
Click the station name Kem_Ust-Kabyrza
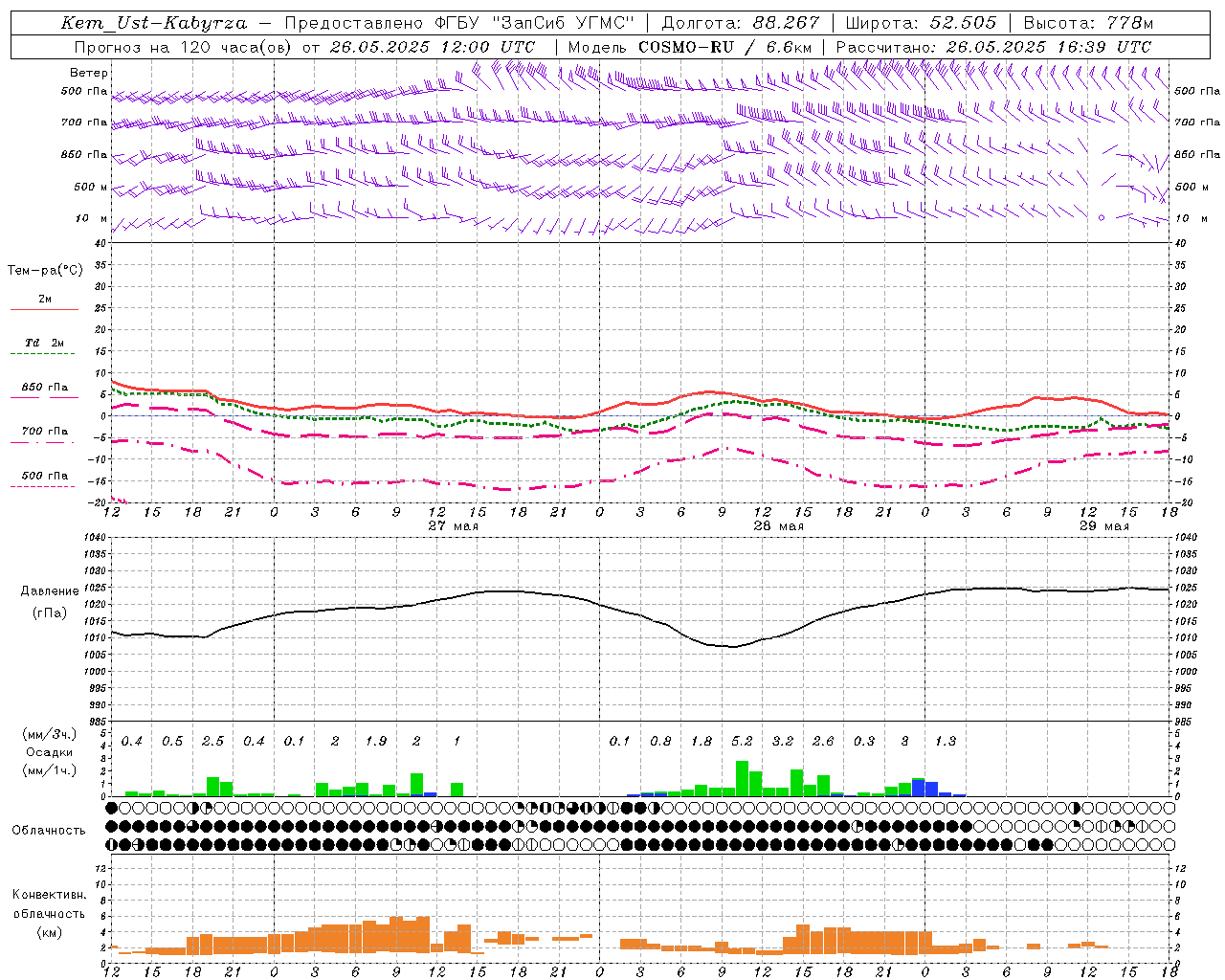pyautogui.click(x=154, y=23)
